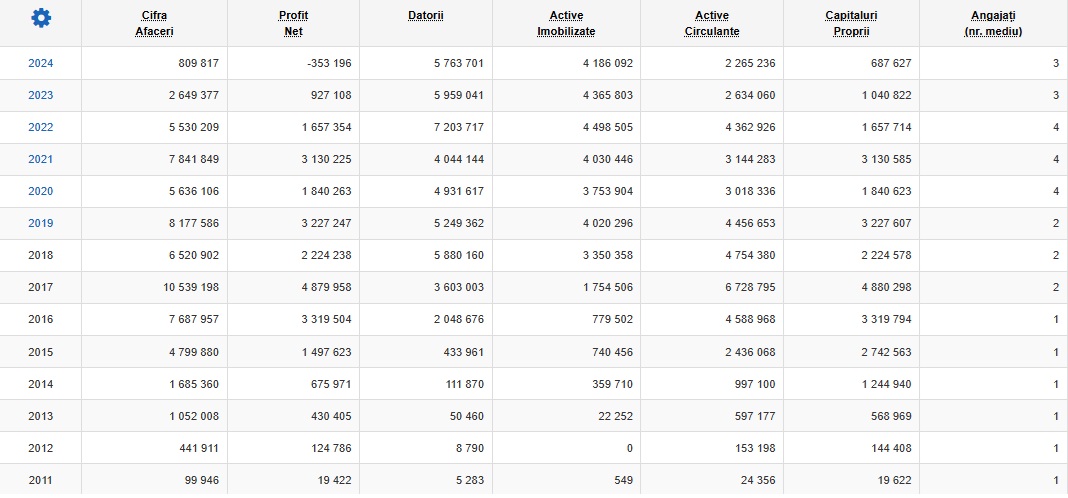Click the 5 959 041 debts value
Viewport: 1068px width, 498px height.
(458, 95)
